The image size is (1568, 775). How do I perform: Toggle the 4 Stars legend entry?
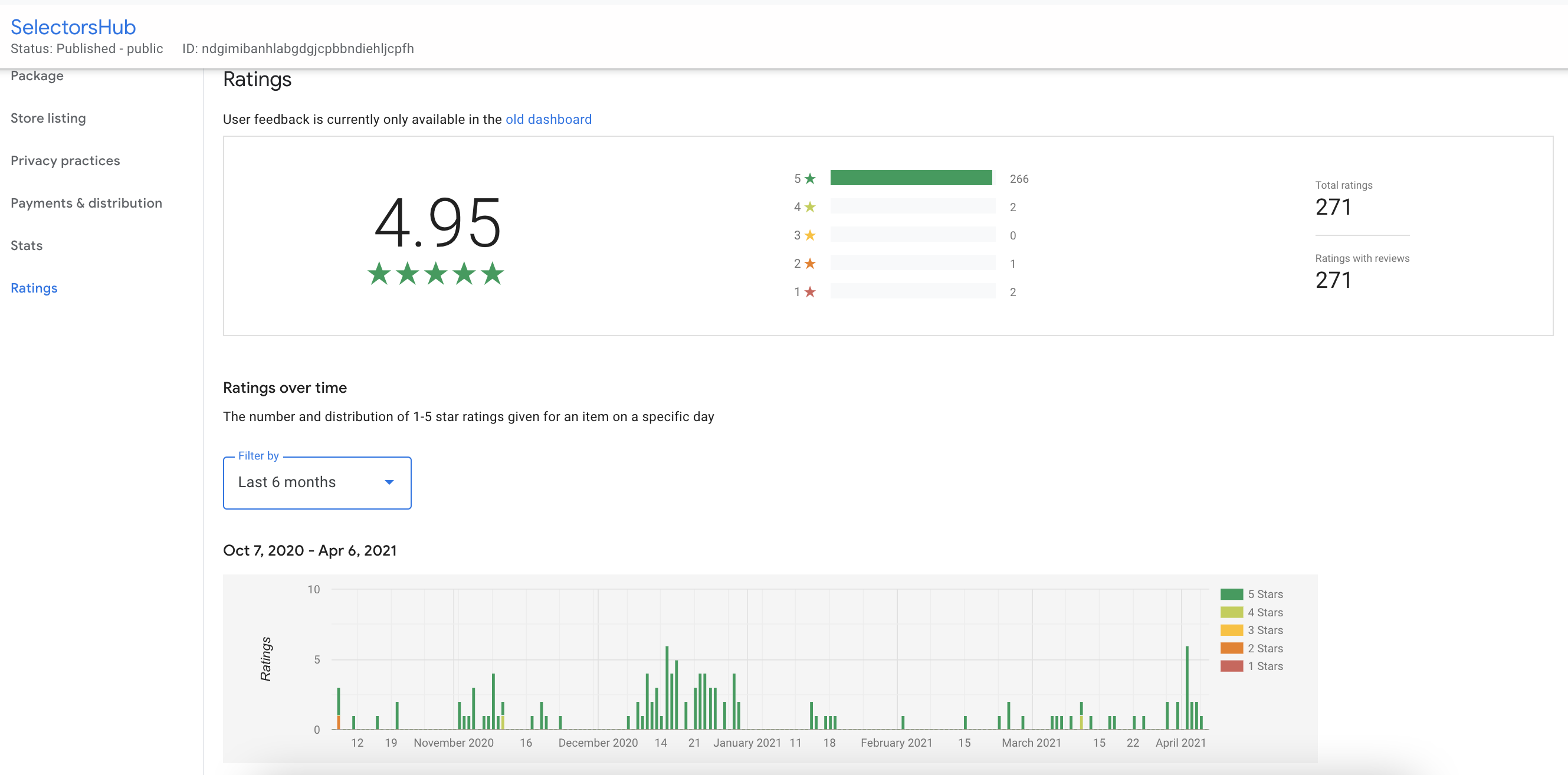(x=1251, y=612)
